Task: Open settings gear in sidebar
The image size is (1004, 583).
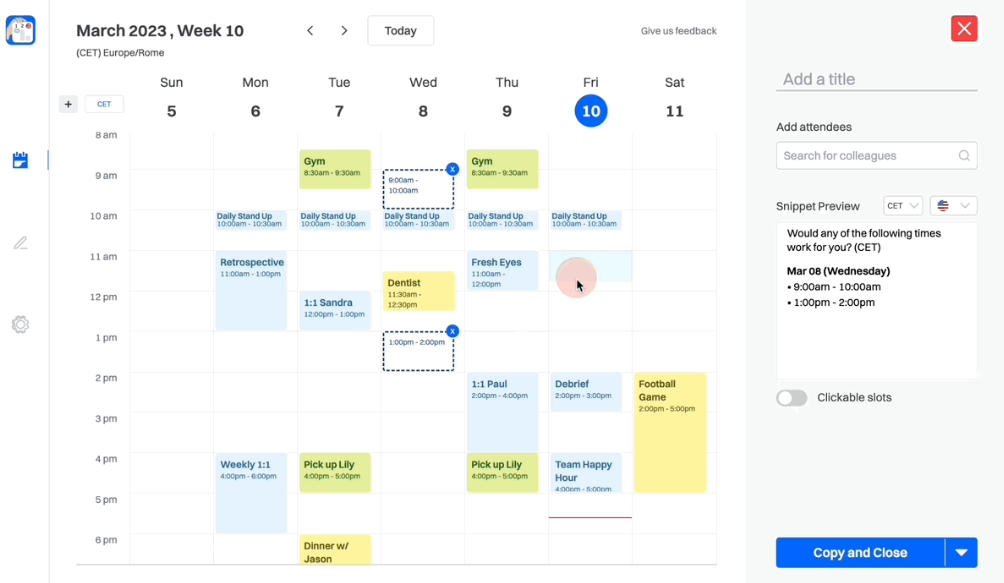Action: click(20, 325)
